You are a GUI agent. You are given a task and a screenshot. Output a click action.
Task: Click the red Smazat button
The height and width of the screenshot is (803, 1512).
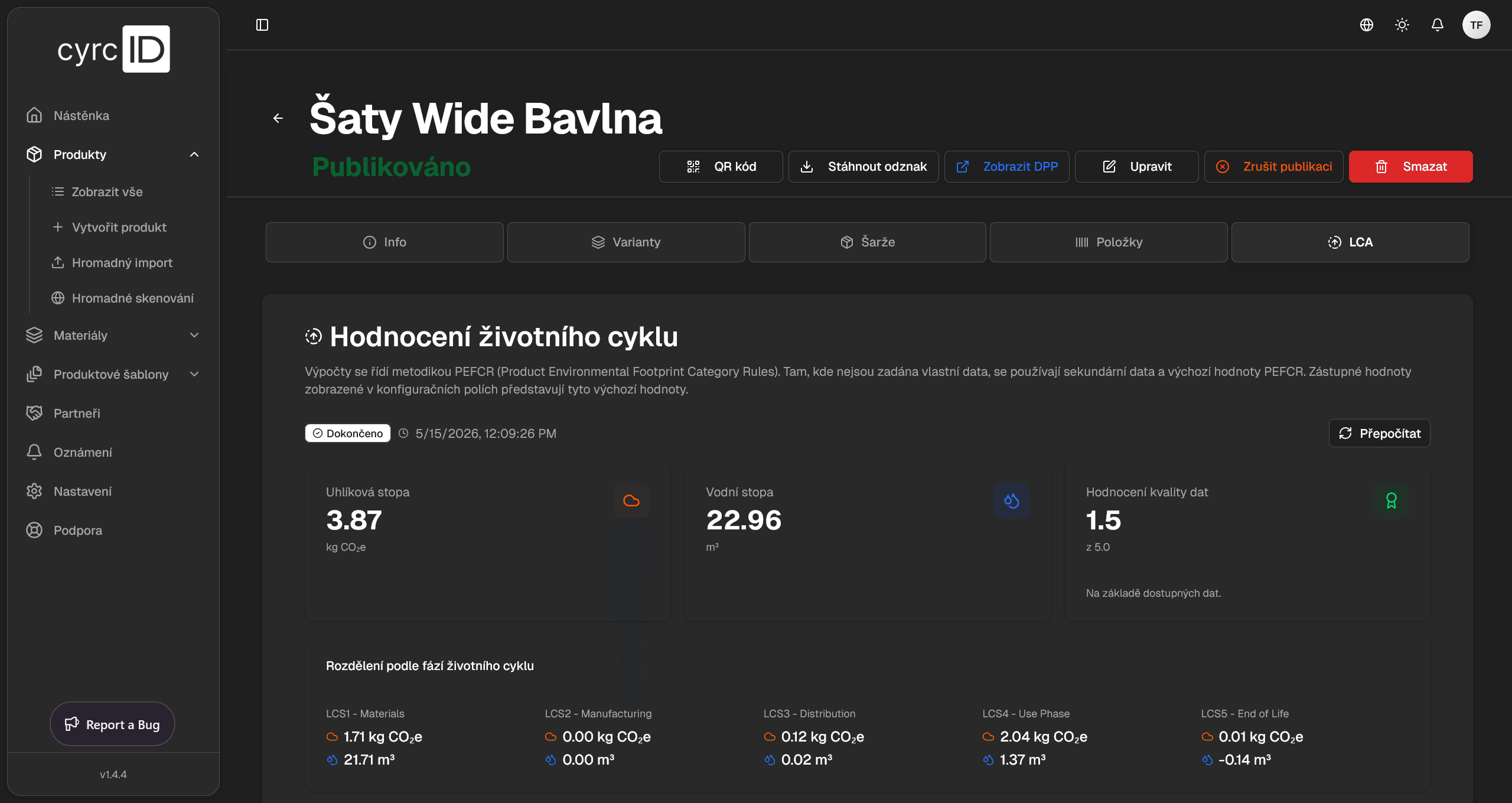pyautogui.click(x=1411, y=167)
